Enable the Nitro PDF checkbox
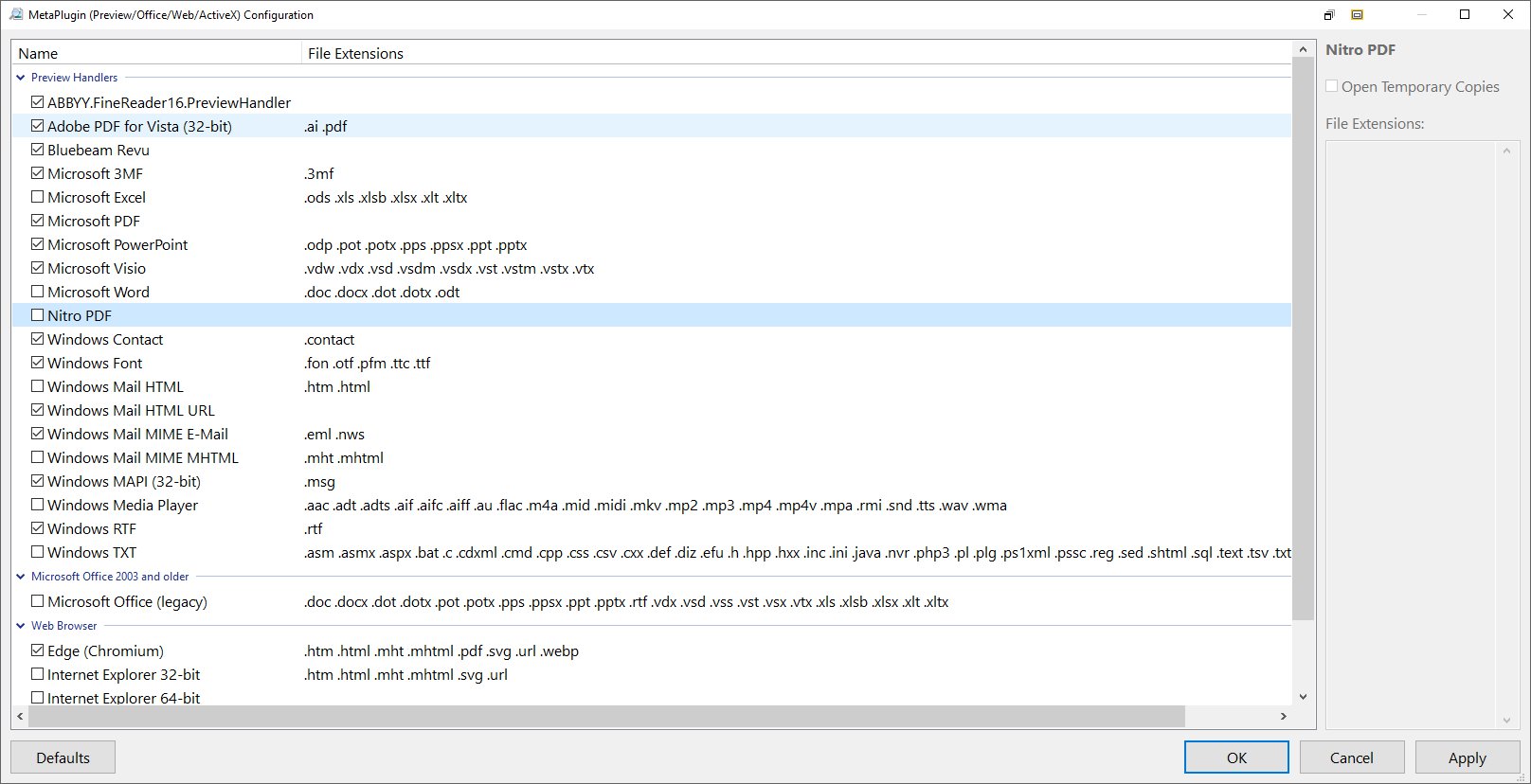The width and height of the screenshot is (1531, 784). pos(38,315)
